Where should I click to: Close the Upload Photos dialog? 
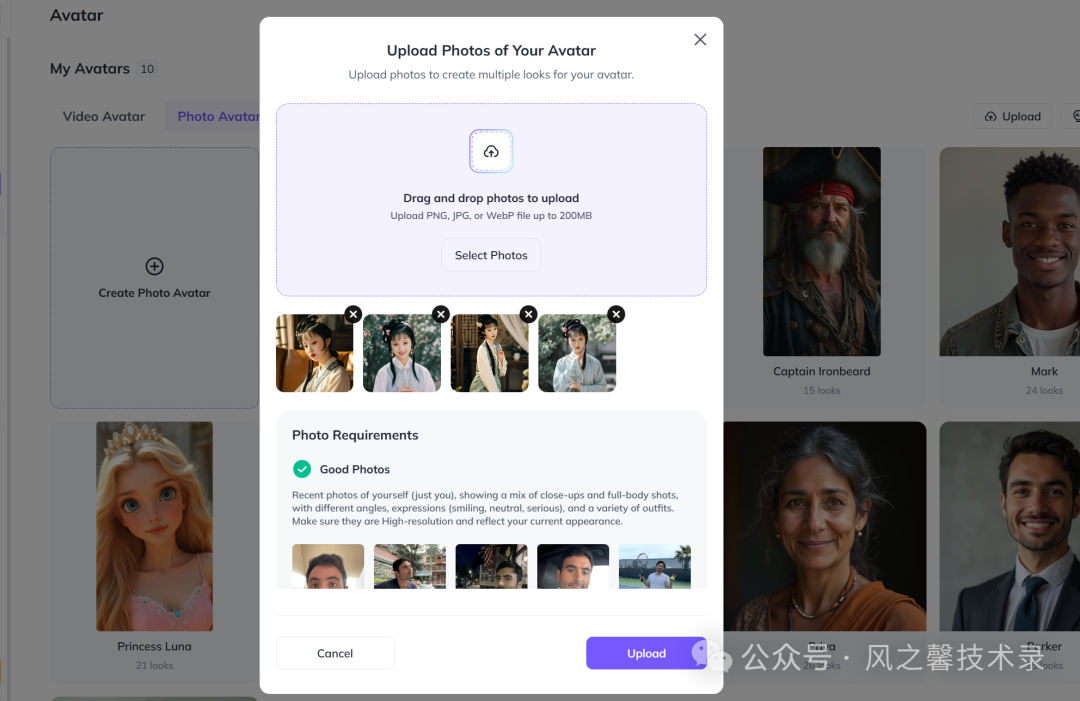pyautogui.click(x=700, y=40)
